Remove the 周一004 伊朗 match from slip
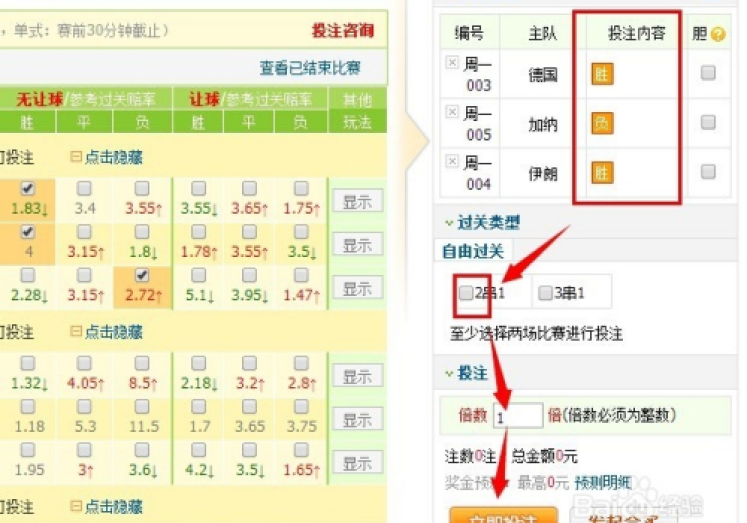The width and height of the screenshot is (747, 523). 452,161
